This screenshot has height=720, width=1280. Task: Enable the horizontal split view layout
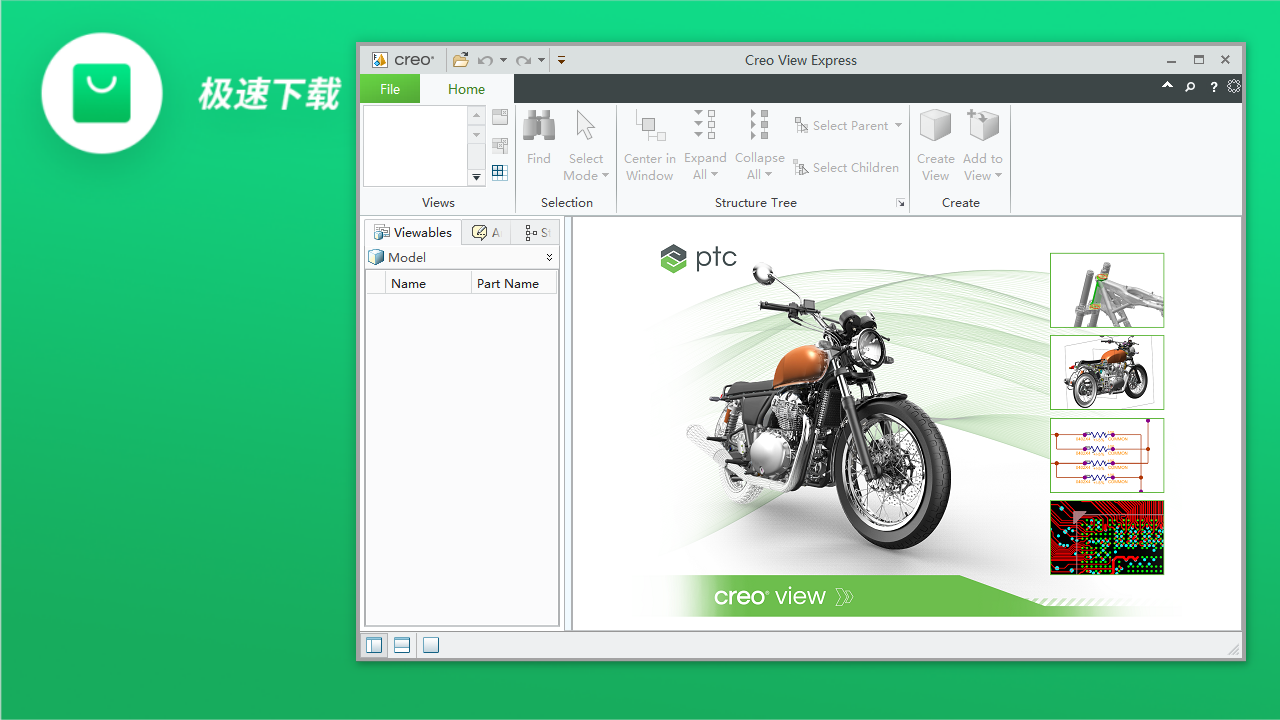point(401,645)
